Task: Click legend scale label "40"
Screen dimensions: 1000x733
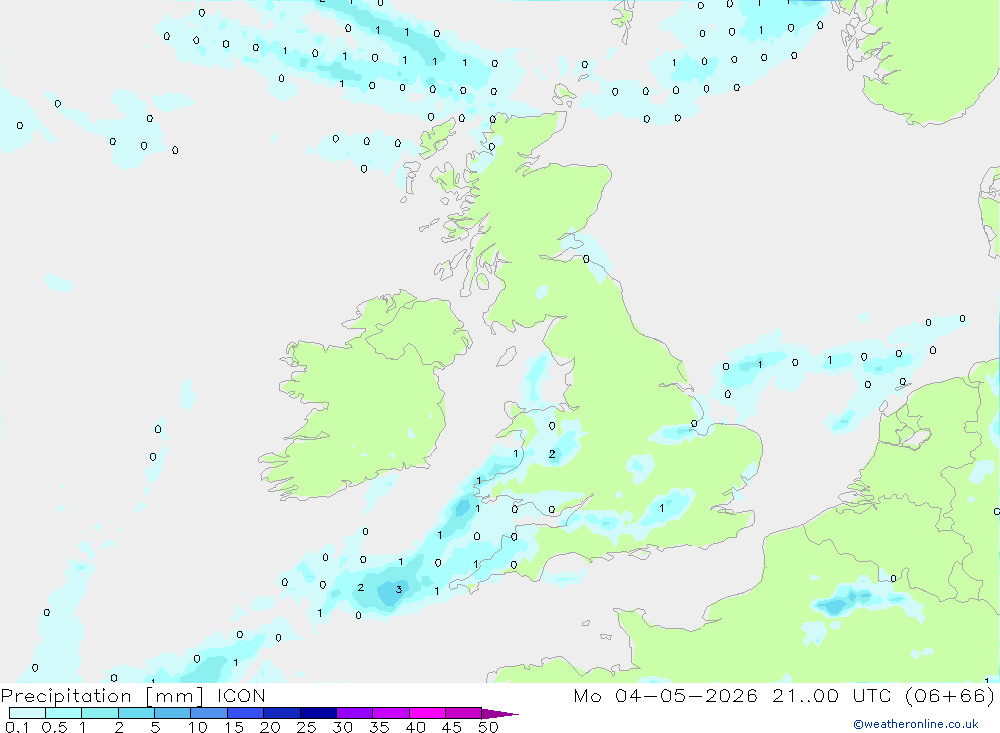Action: click(x=415, y=727)
